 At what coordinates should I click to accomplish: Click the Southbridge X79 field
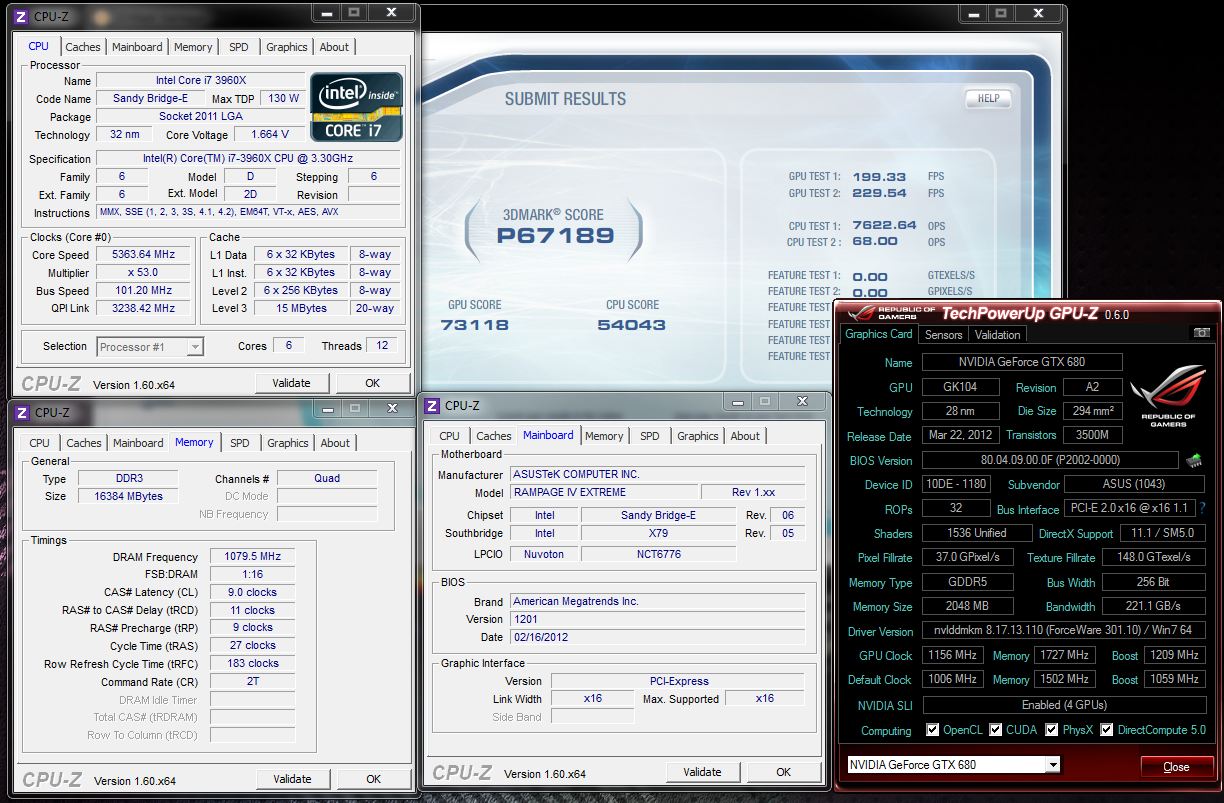657,534
